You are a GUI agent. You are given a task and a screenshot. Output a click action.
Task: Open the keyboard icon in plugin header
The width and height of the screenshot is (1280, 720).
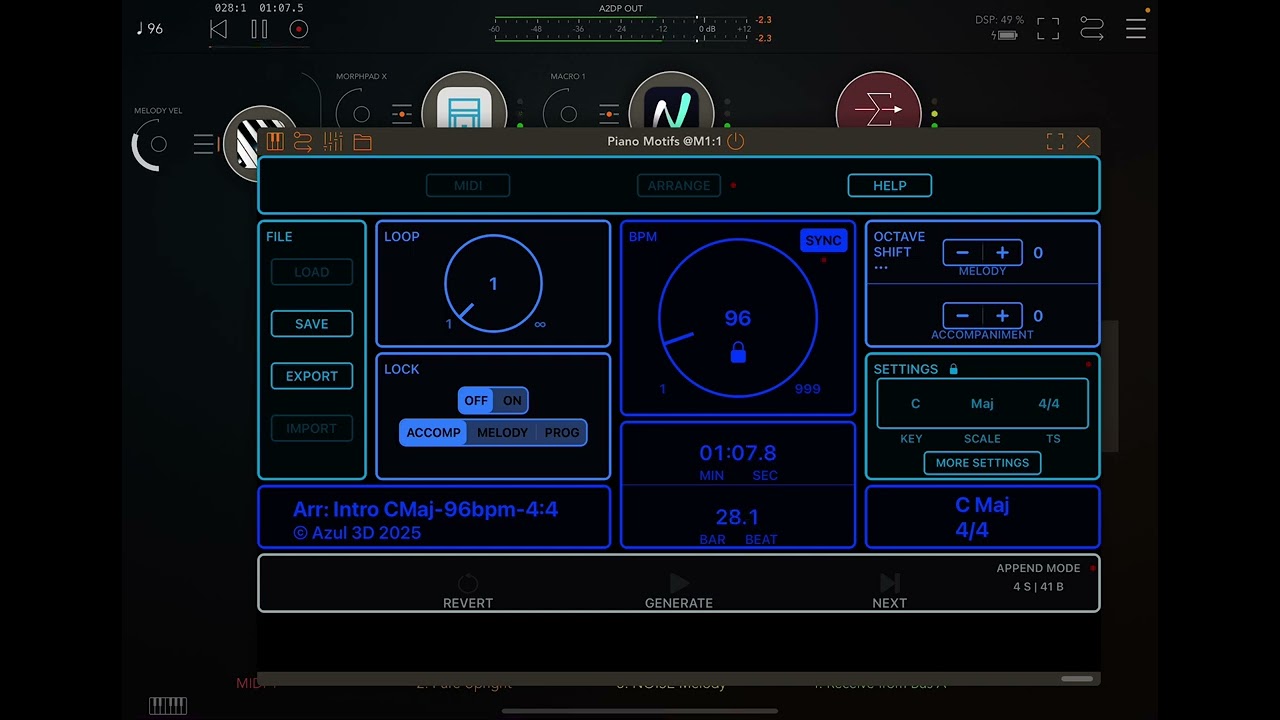(275, 142)
